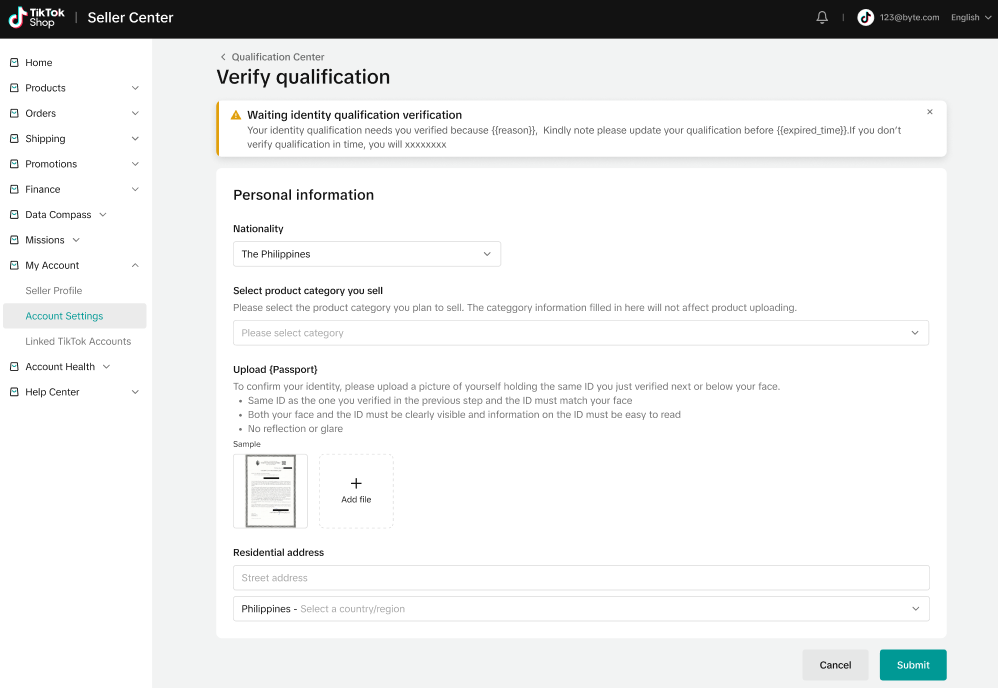The width and height of the screenshot is (998, 688).
Task: Dismiss the identity verification warning banner
Action: coord(930,112)
